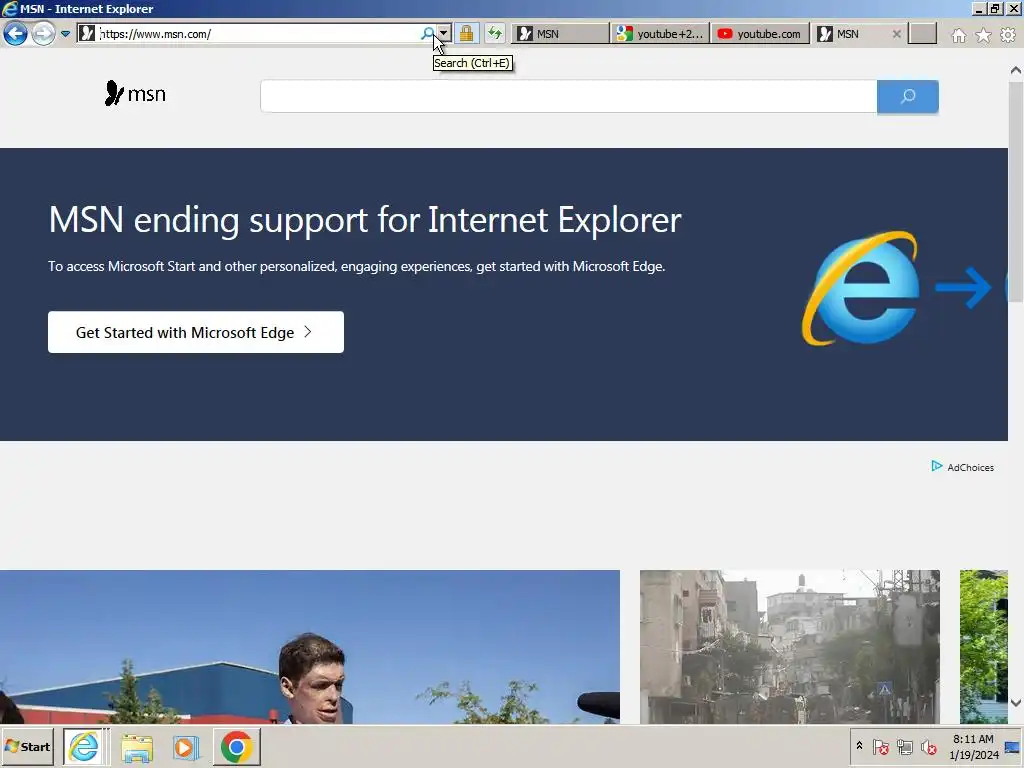Focus the address bar showing https://www.msn.com/

(258, 33)
